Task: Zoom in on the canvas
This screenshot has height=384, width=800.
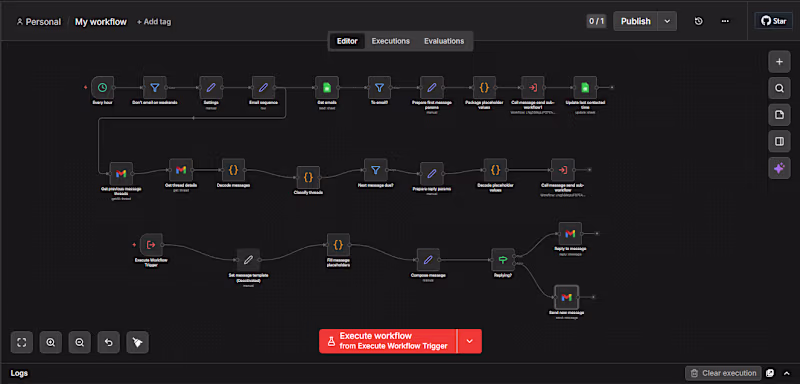Action: (51, 342)
